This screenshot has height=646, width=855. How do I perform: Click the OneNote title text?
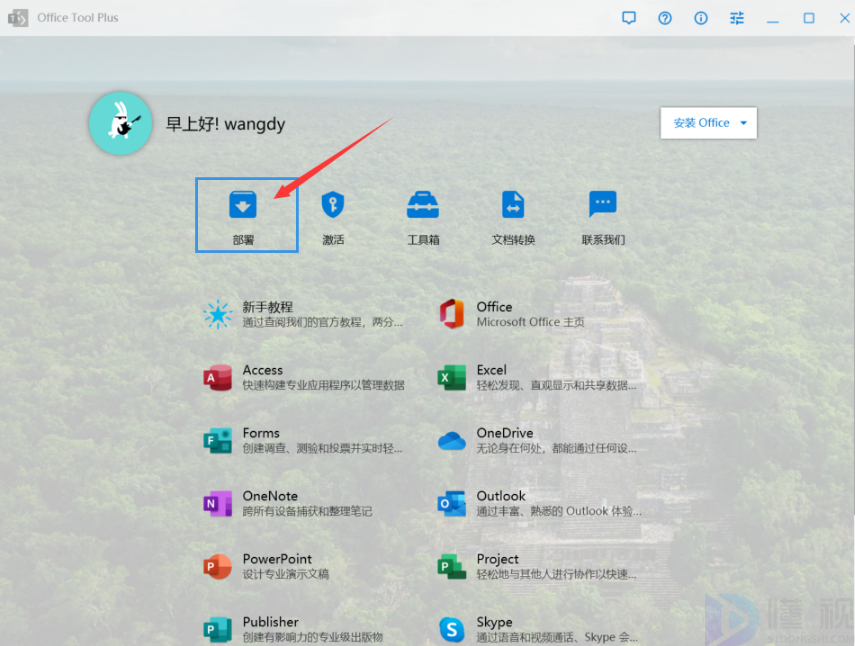click(270, 496)
